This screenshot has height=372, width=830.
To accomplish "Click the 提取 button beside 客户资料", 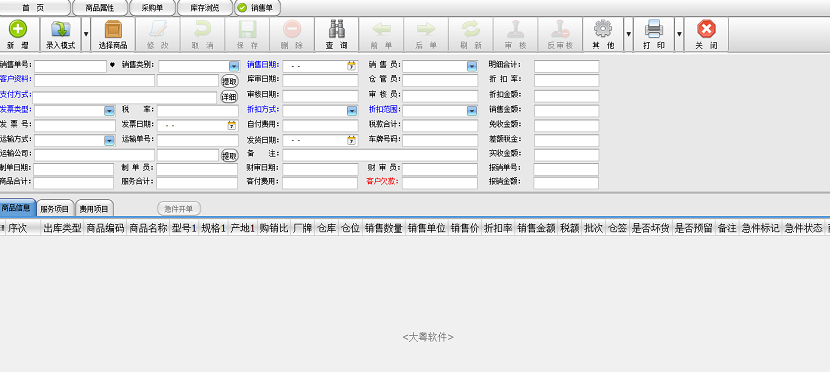I will point(229,81).
